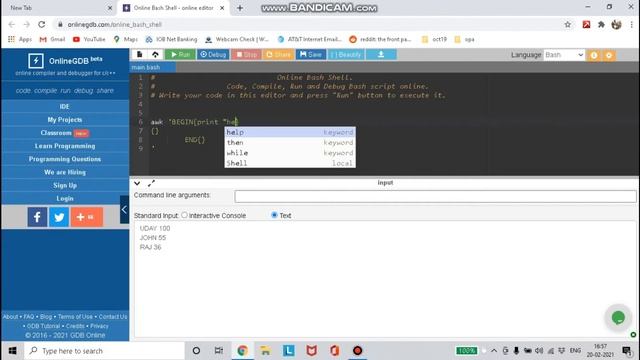Viewport: 640px width, 360px height.
Task: Select the Interactive Console radio button
Action: pyautogui.click(x=184, y=215)
